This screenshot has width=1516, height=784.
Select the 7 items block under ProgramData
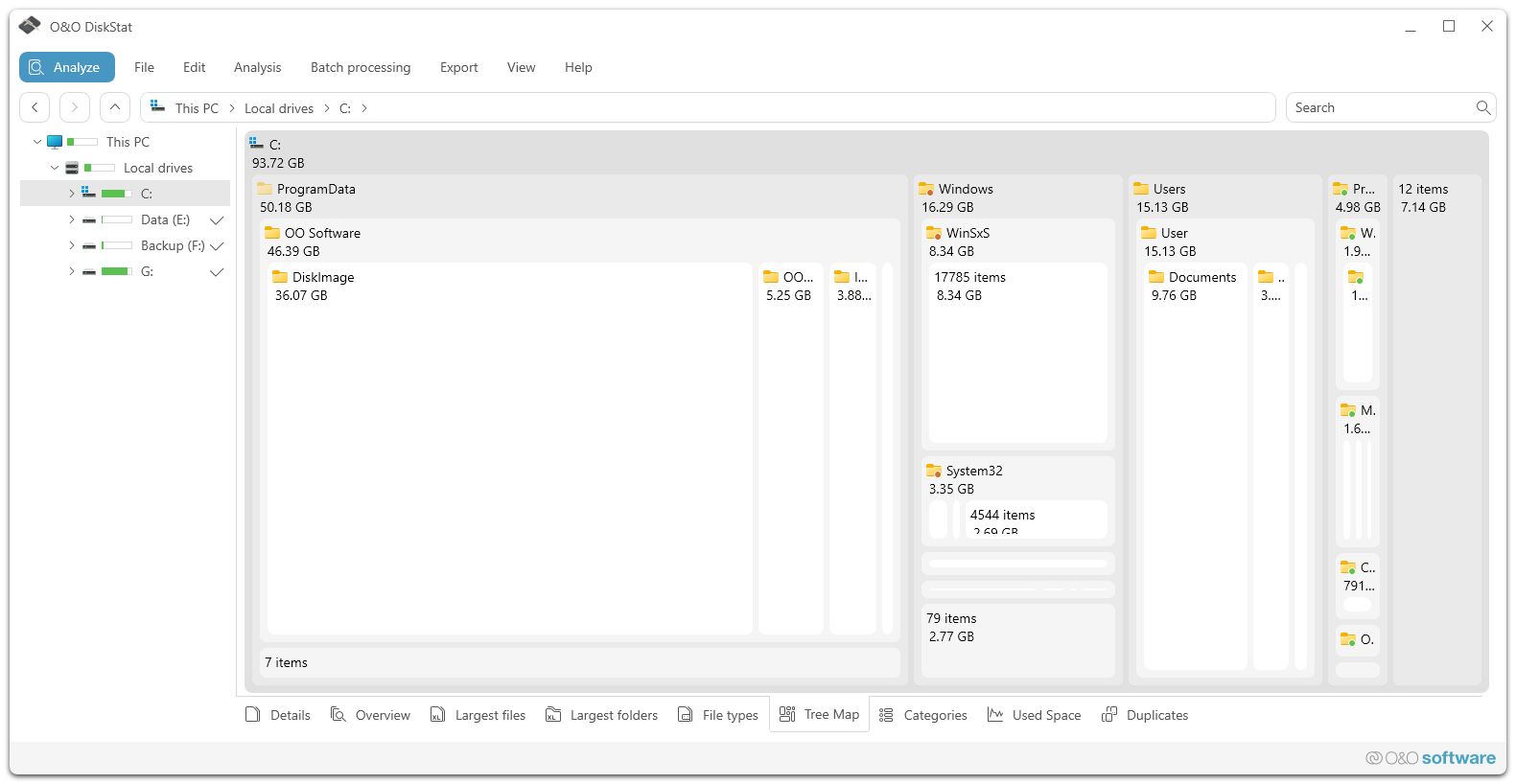[580, 662]
